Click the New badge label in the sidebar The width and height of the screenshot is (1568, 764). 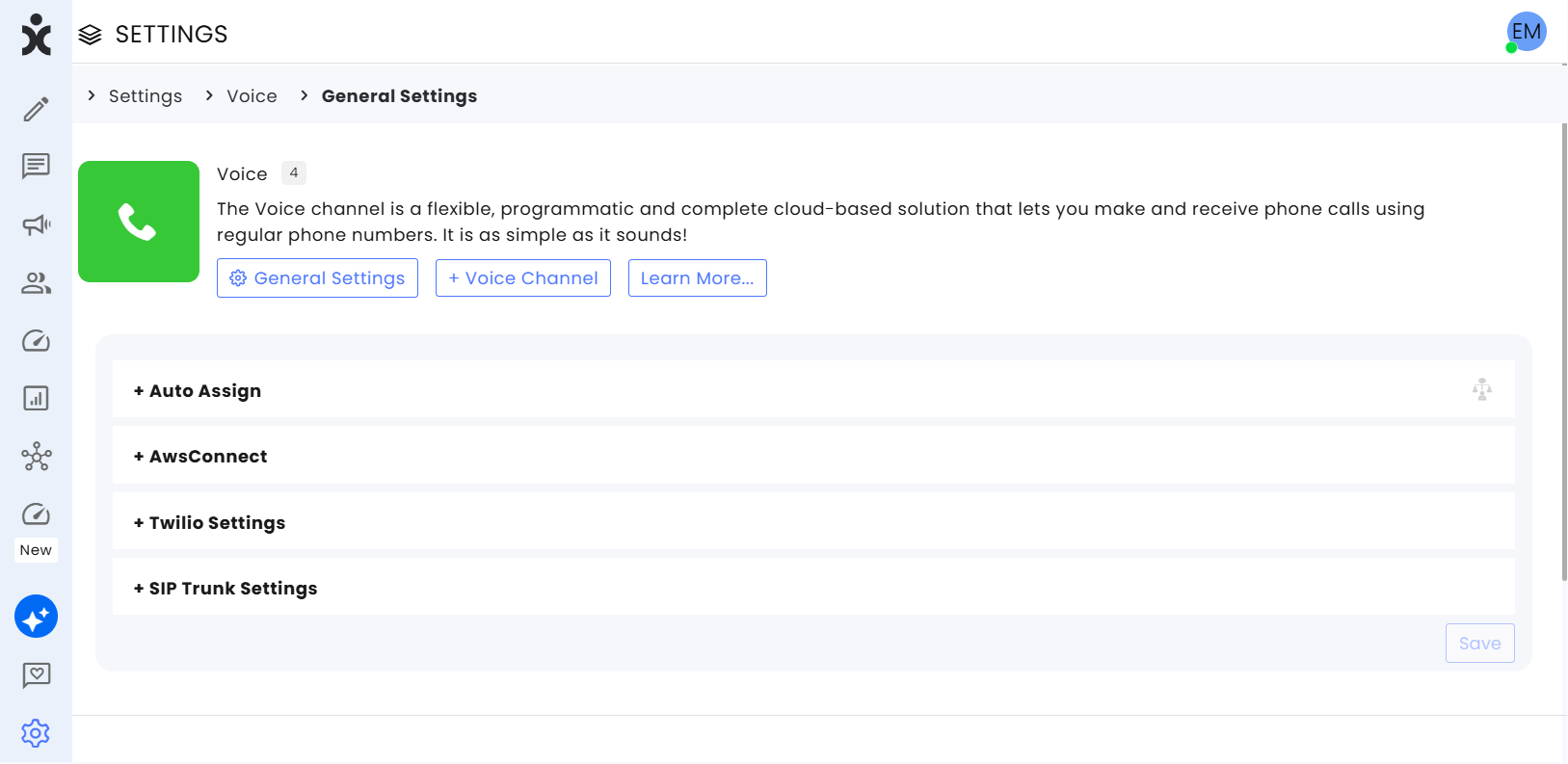pyautogui.click(x=36, y=550)
